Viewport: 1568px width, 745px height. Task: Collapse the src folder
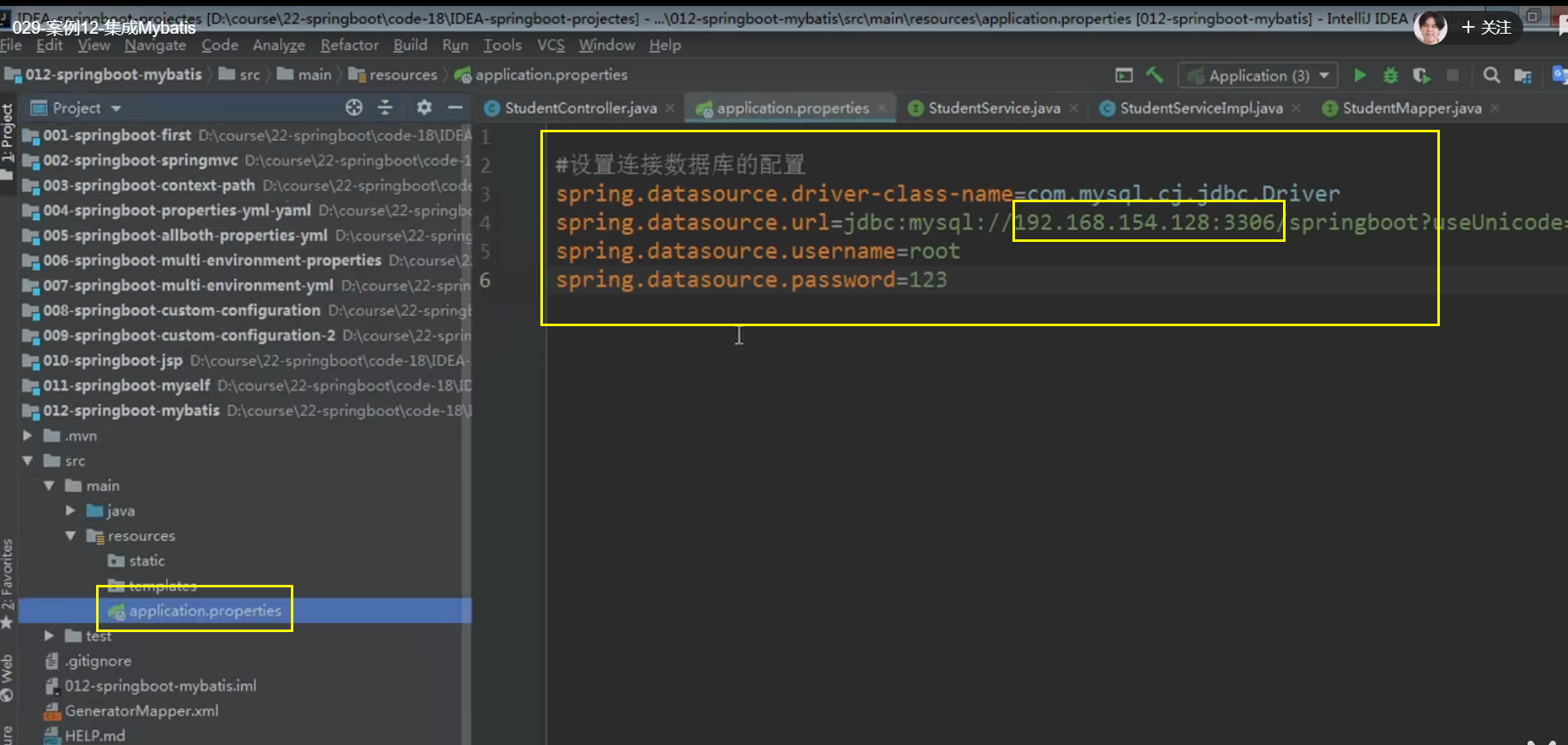pos(27,461)
